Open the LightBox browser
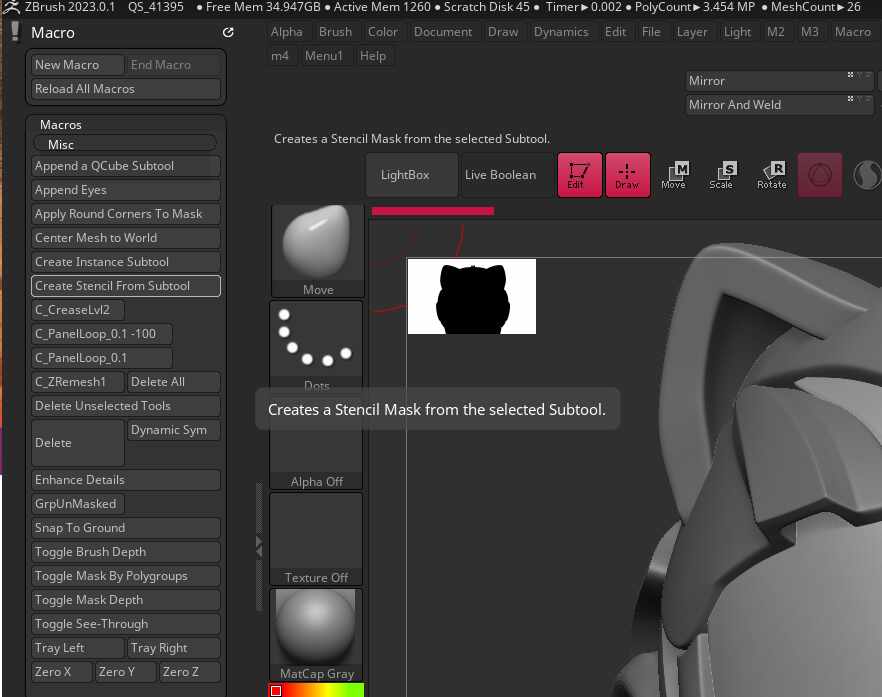 412,175
